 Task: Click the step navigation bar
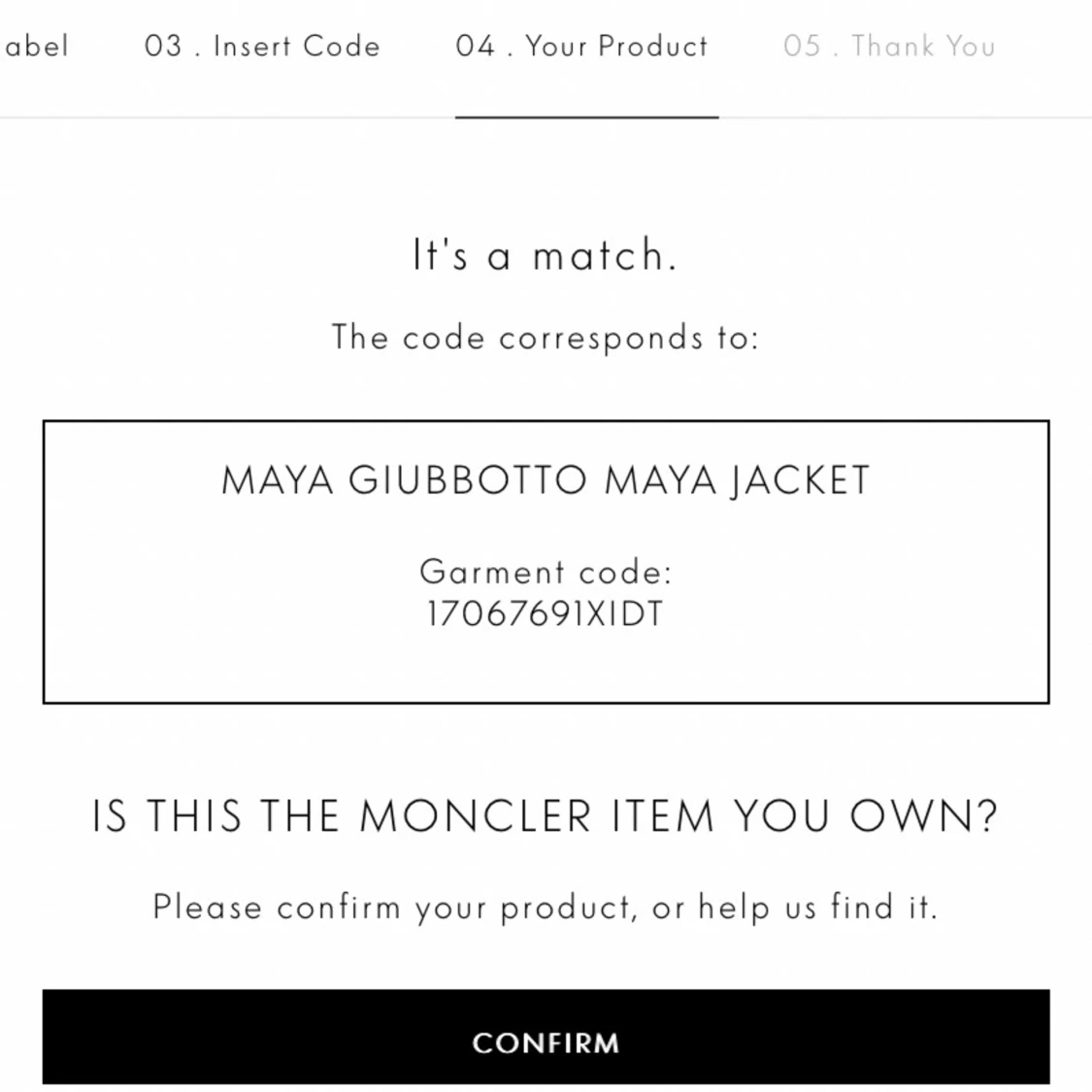coord(546,46)
